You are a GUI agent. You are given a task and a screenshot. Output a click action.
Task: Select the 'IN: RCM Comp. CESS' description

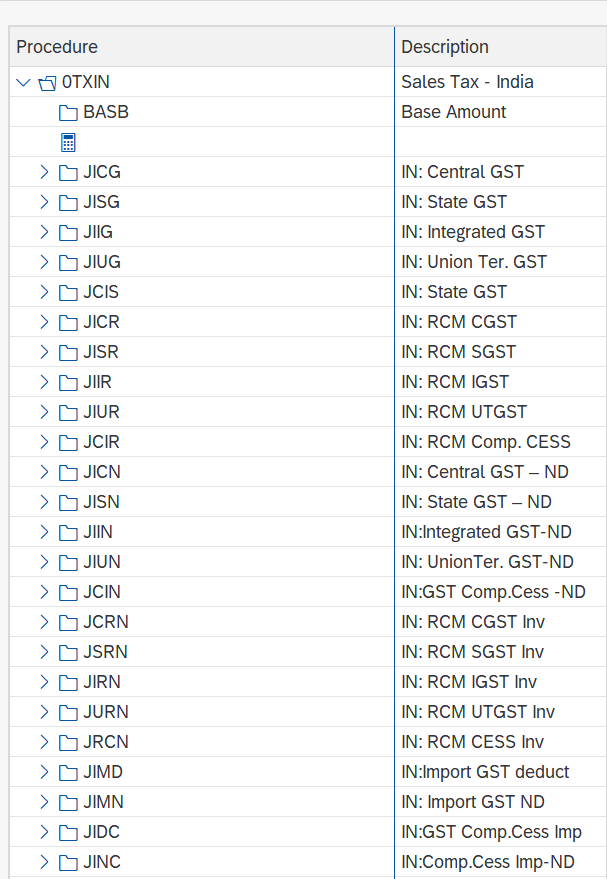486,442
